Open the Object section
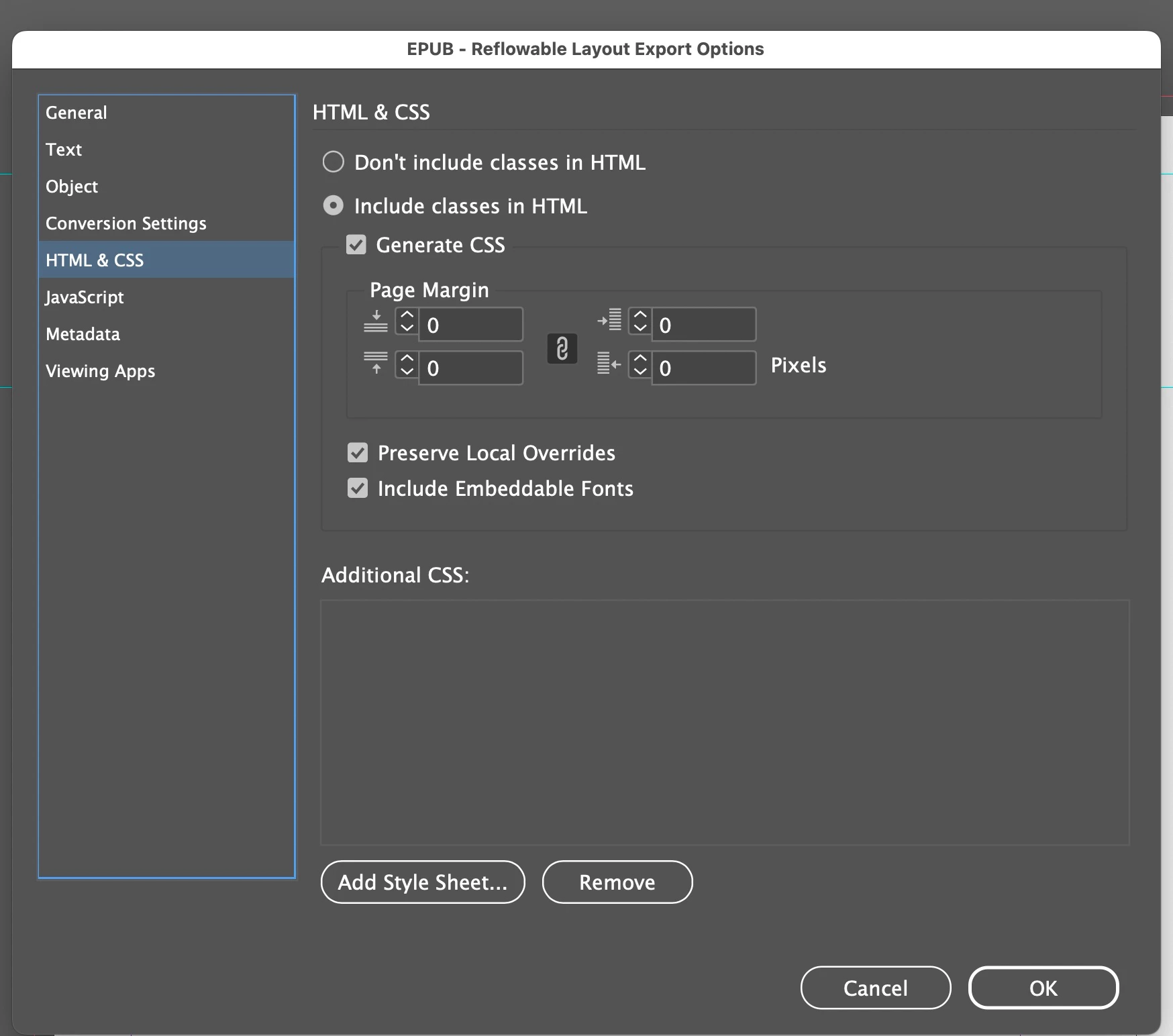Screen dimensions: 1173x1036 point(166,187)
